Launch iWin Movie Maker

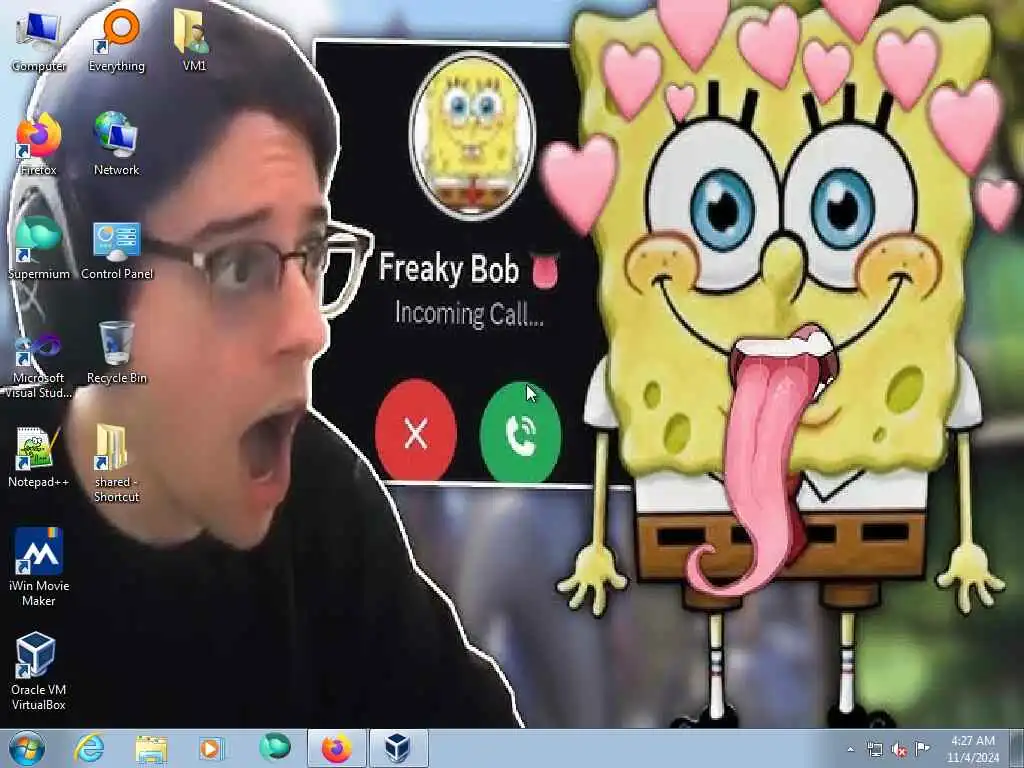tap(39, 567)
